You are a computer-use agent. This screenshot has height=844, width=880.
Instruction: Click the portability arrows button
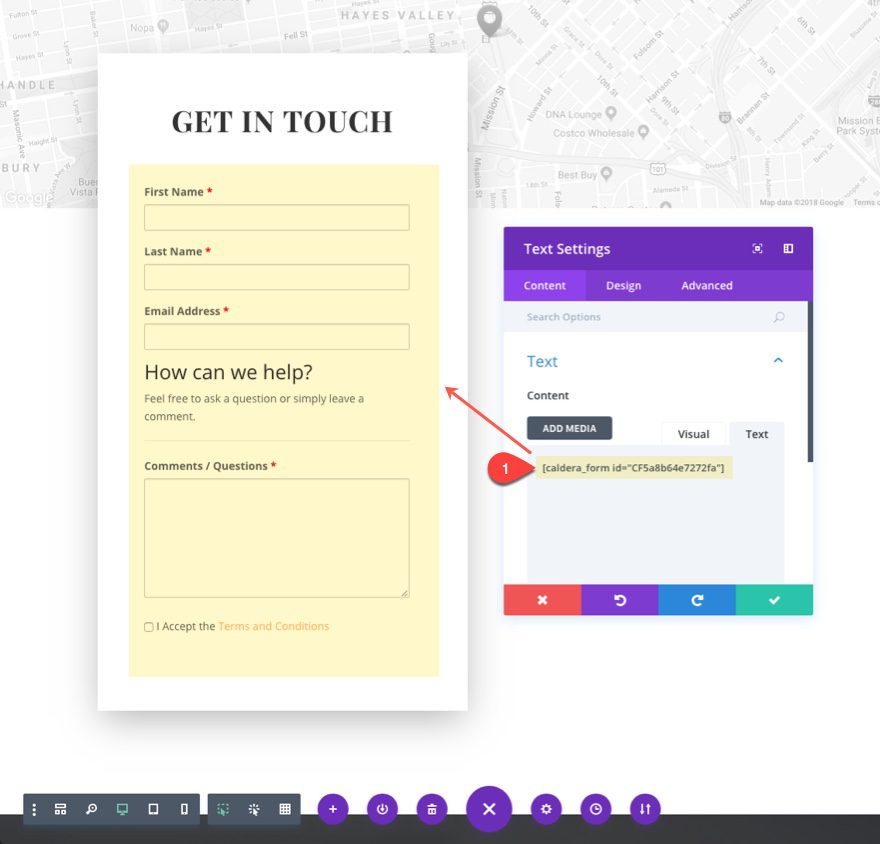click(x=645, y=809)
